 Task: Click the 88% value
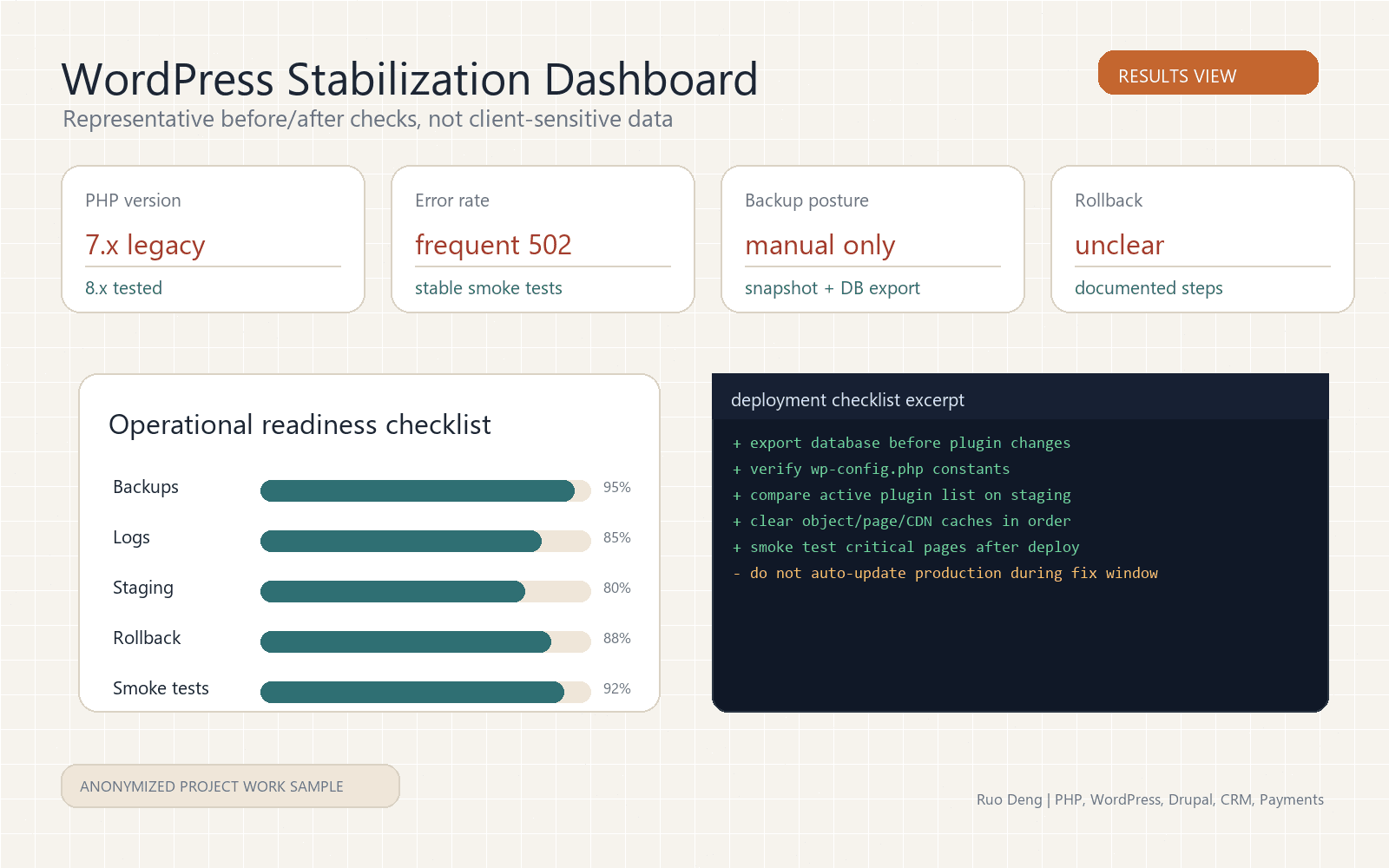click(x=617, y=639)
